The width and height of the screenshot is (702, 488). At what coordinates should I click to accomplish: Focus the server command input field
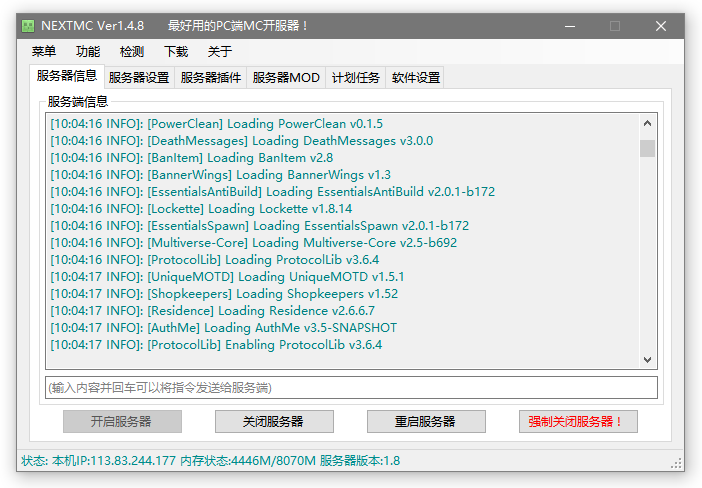point(351,387)
